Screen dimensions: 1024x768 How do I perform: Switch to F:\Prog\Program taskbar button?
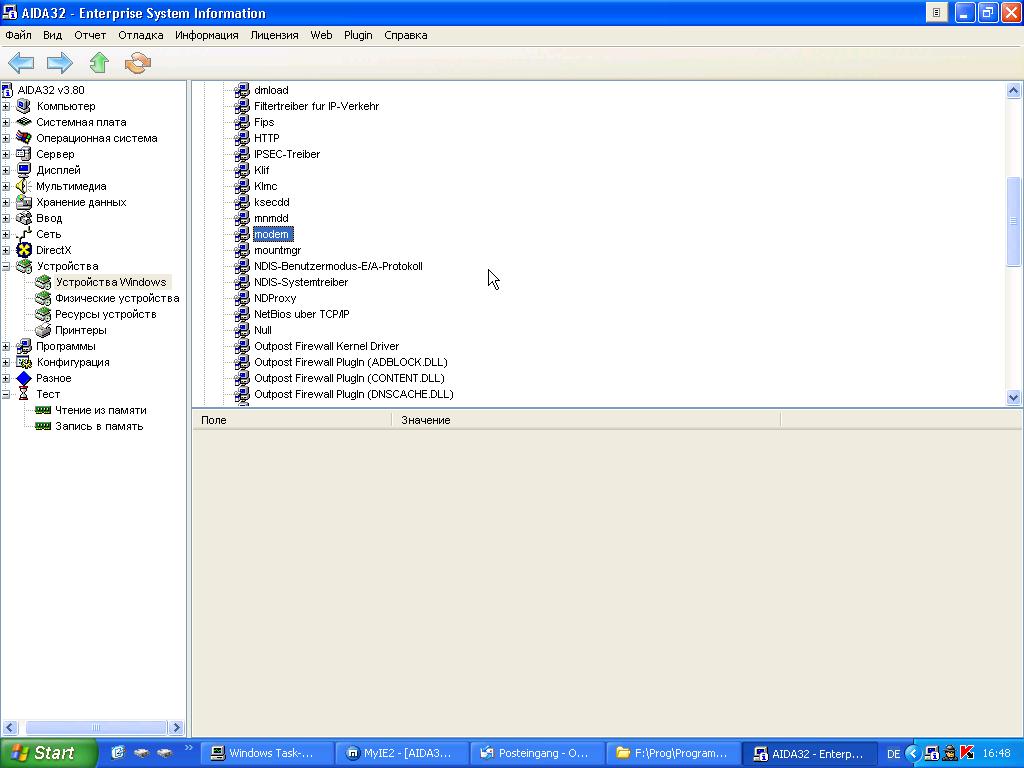pos(673,753)
